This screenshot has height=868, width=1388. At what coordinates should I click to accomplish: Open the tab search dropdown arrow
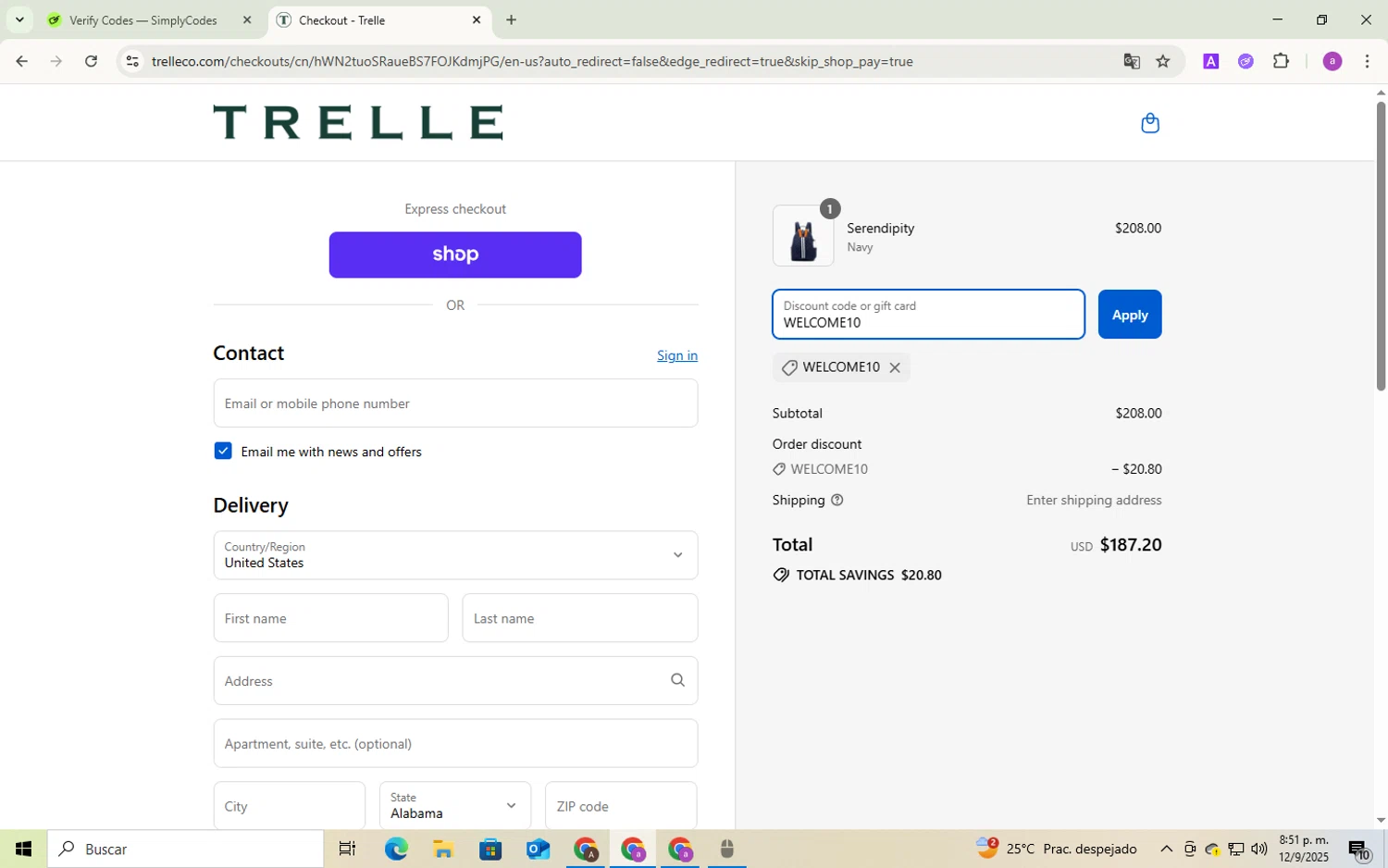pyautogui.click(x=19, y=19)
